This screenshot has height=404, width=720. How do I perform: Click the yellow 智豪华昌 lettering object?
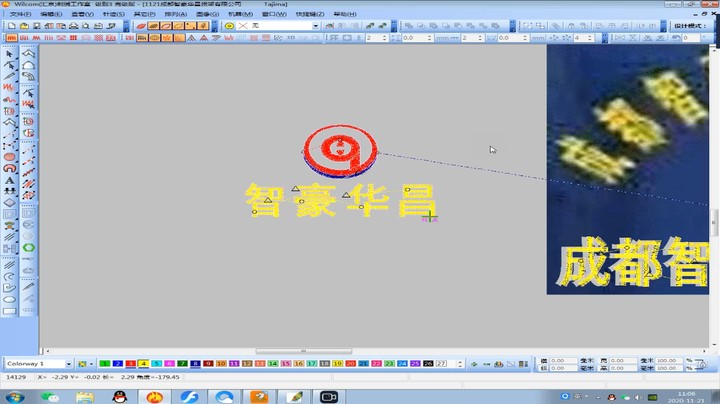[x=341, y=201]
